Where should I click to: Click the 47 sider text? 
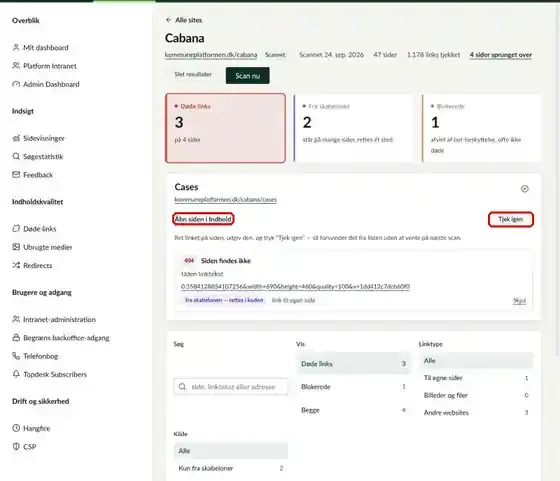385,55
